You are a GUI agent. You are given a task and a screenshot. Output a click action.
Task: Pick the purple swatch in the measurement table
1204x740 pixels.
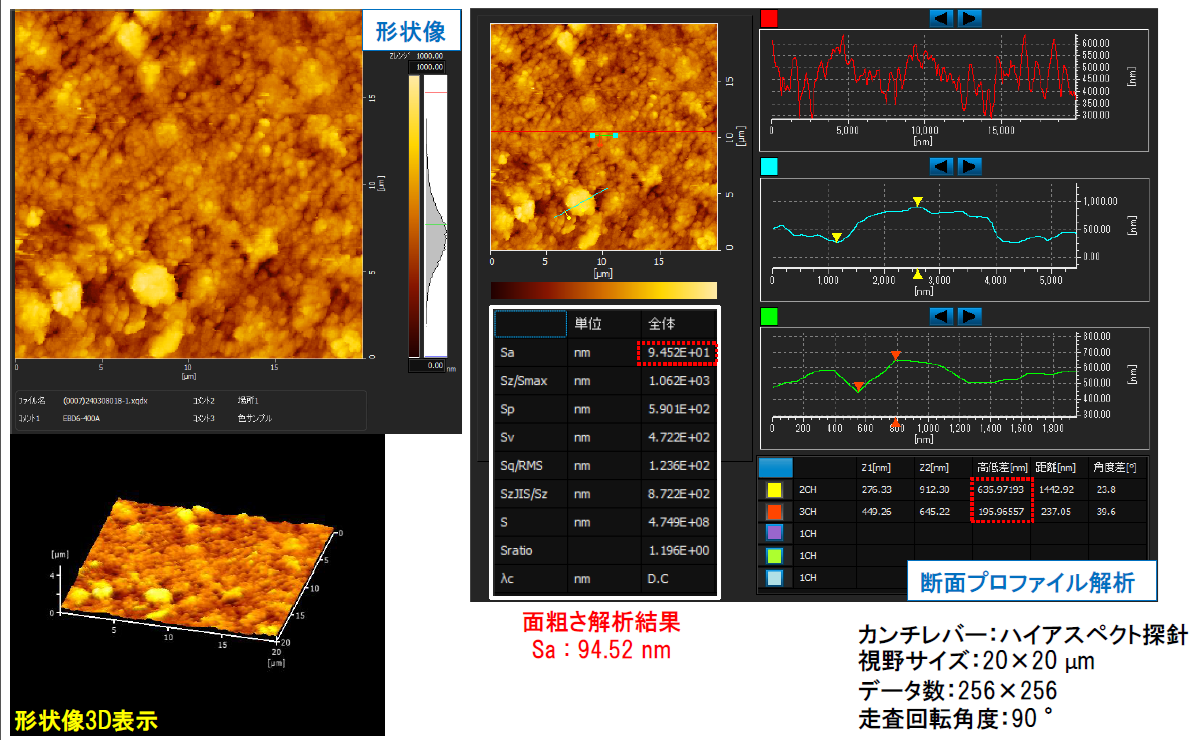(x=775, y=534)
